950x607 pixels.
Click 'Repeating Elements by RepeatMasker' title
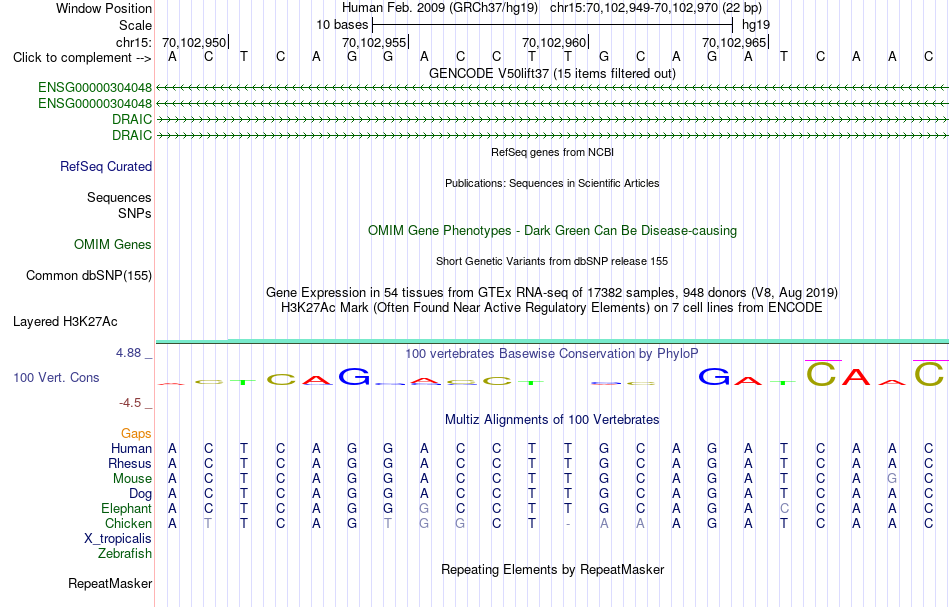point(553,570)
